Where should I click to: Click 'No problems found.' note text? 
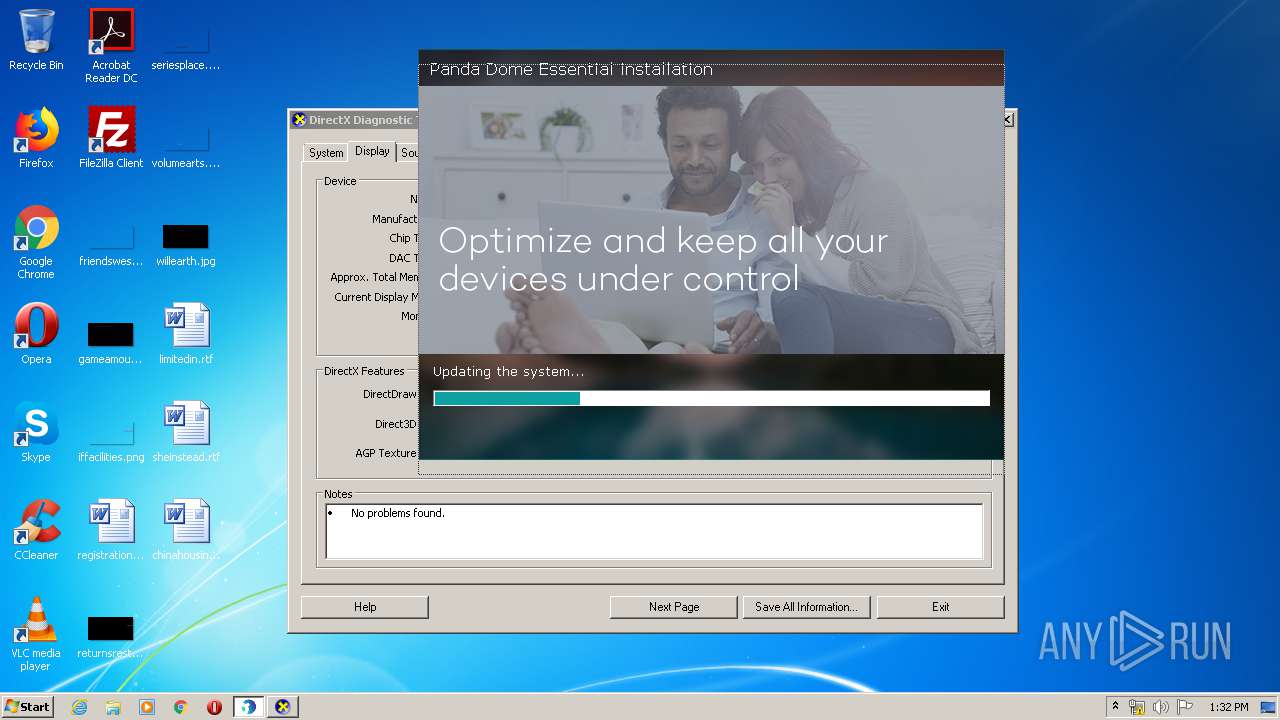398,513
